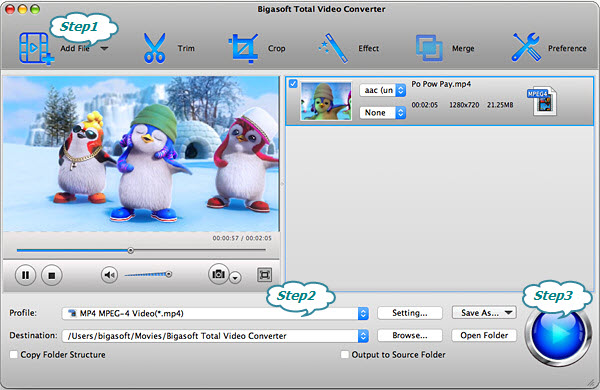Screen dimensions: 600x390
Task: Adjust the volume slider
Action: [x=148, y=274]
